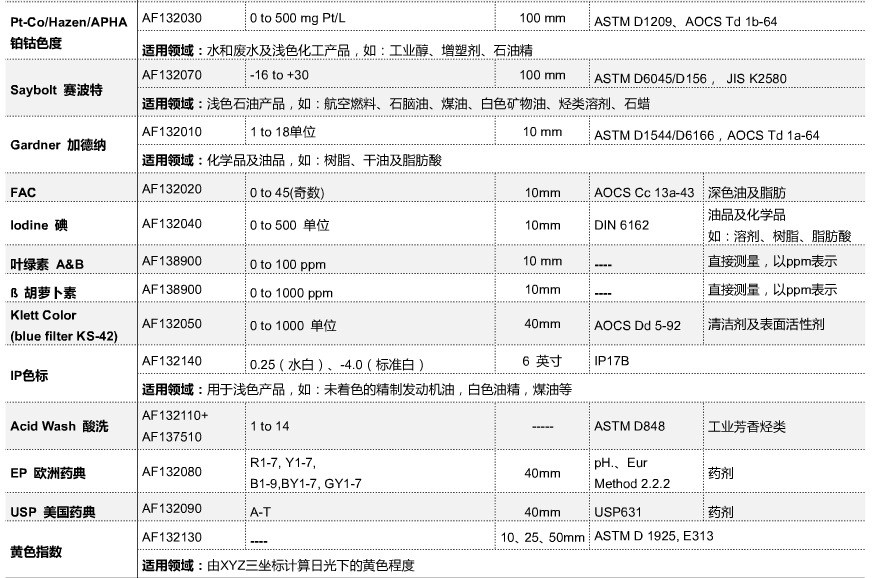Screen dimensions: 895x578
Task: Select the 水和废水及浅色化工产品 application line
Action: click(x=337, y=50)
